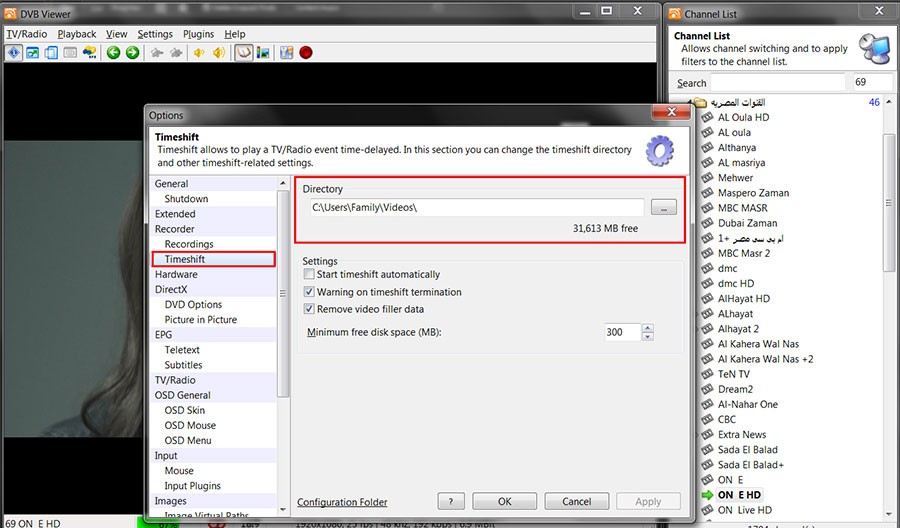
Task: Select ON Live HD channel
Action: [745, 510]
